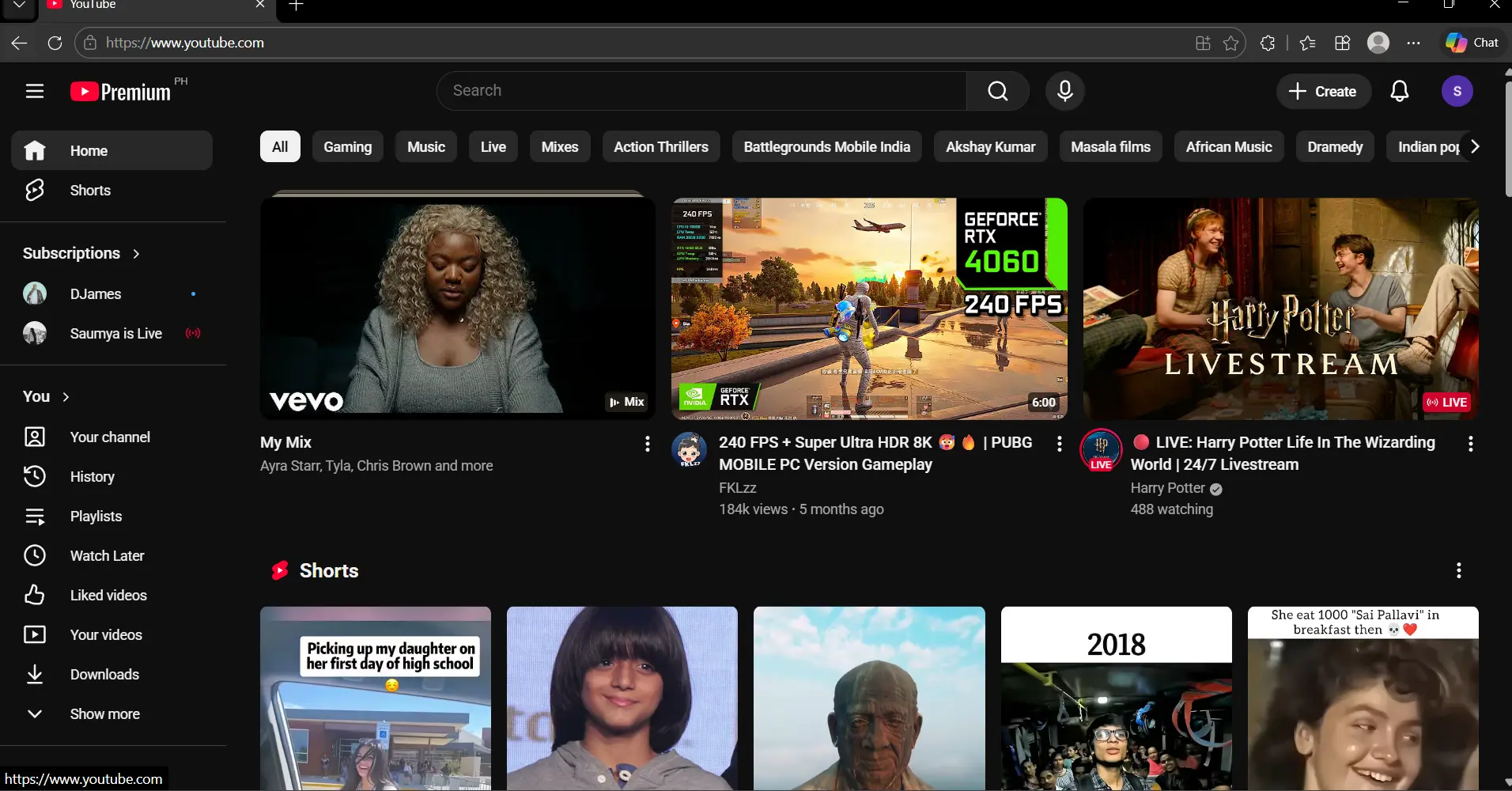Open more options for Harry Potter livestream
The width and height of the screenshot is (1512, 791).
(1470, 444)
